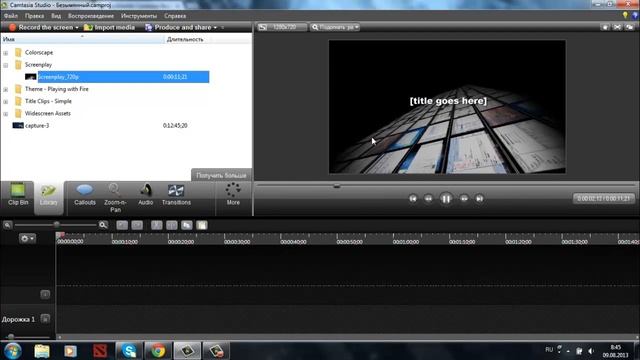
Task: Open the Правка menu
Action: point(34,16)
